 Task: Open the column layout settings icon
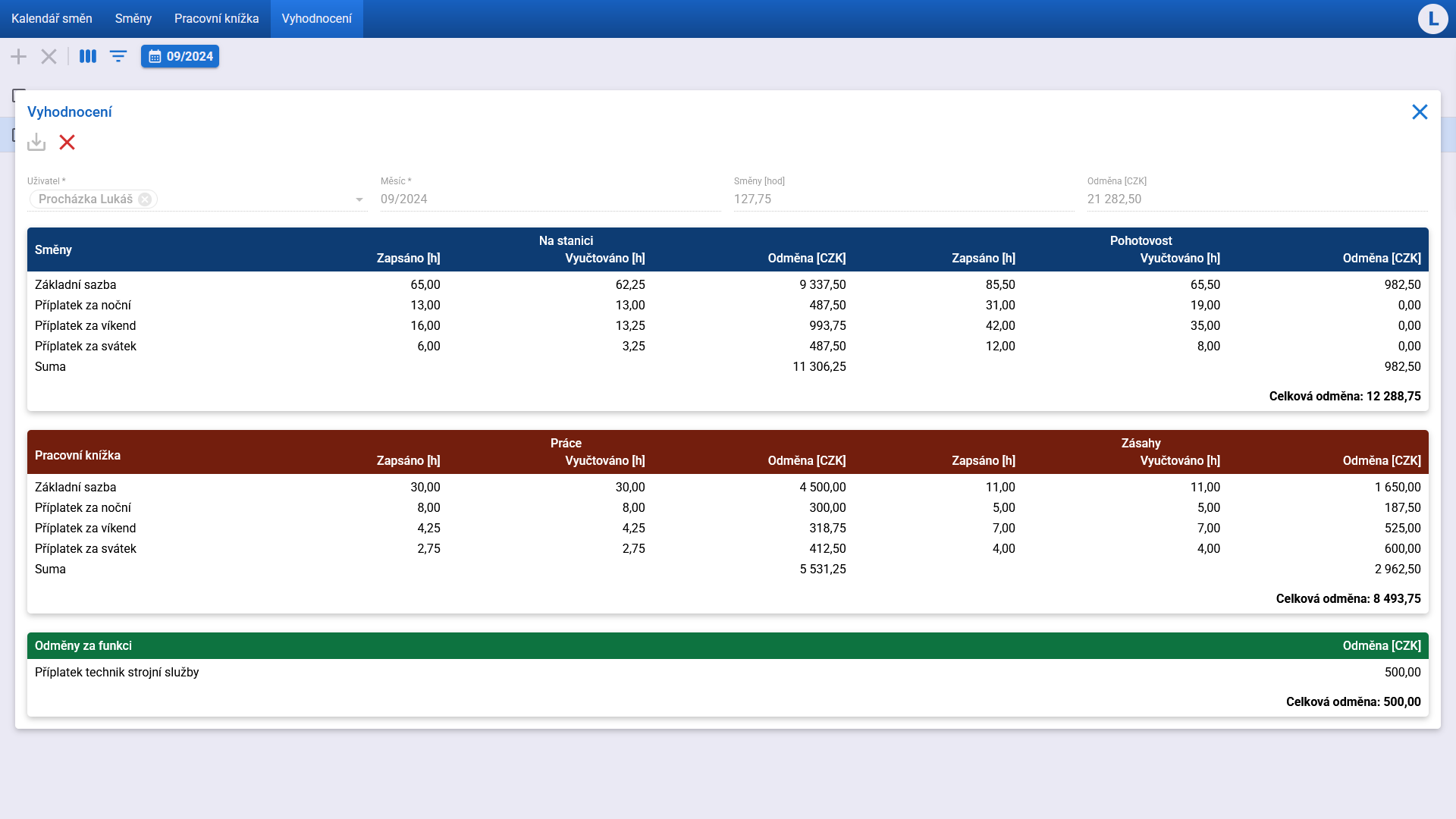(88, 57)
